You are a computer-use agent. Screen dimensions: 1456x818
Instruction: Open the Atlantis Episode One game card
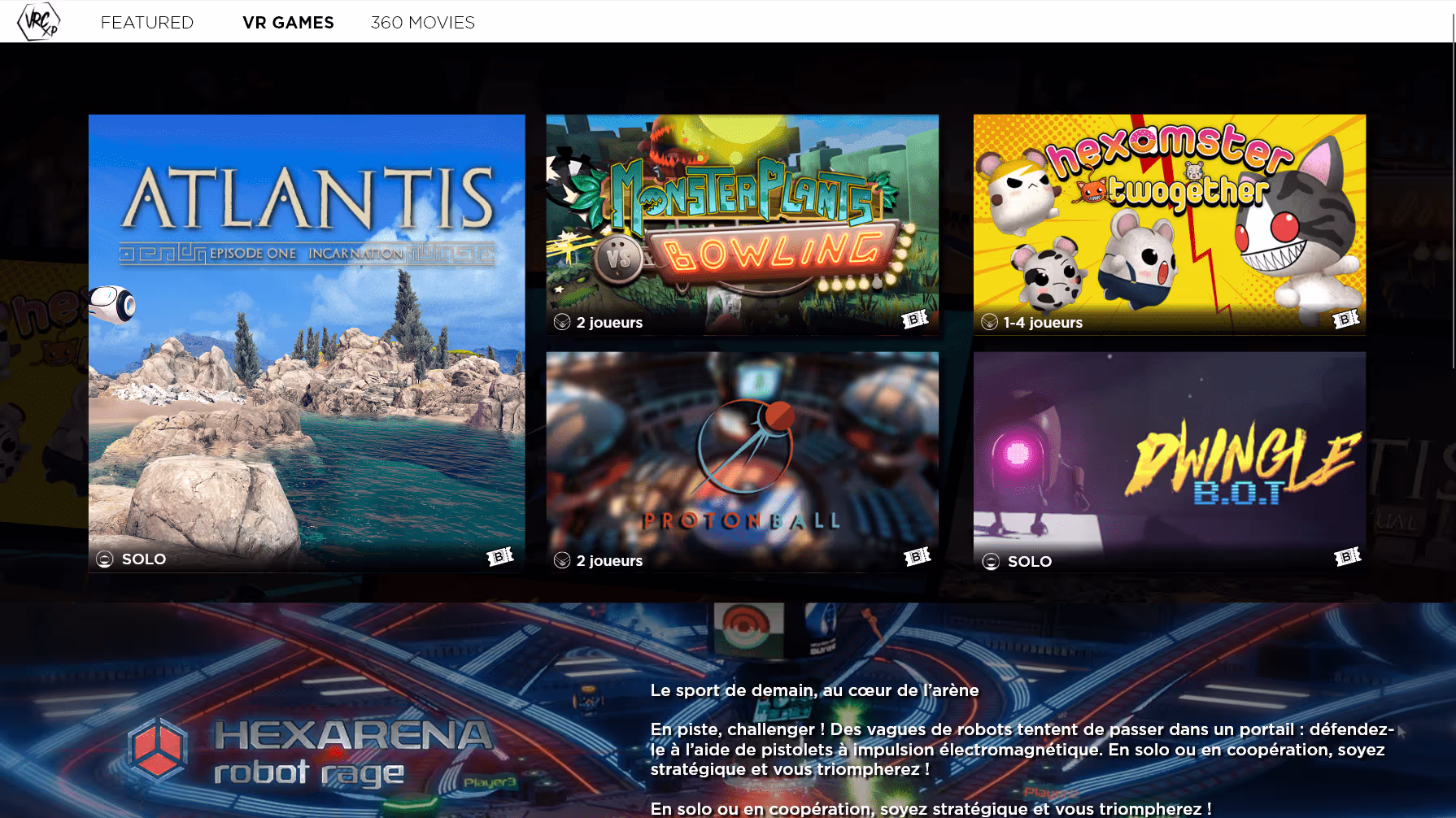(307, 343)
